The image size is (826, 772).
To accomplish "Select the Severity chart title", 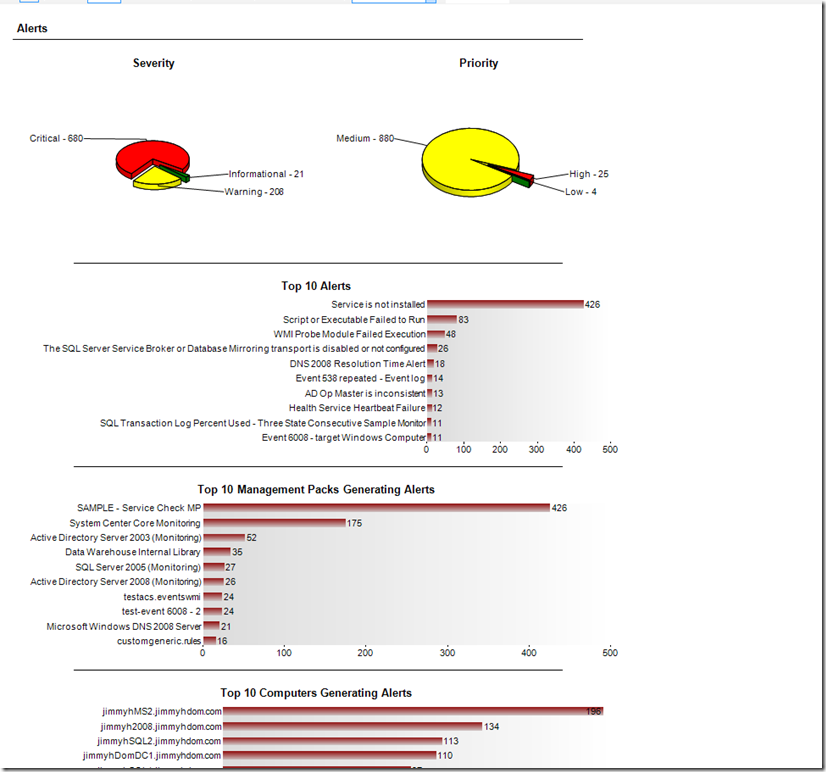I will pos(153,63).
